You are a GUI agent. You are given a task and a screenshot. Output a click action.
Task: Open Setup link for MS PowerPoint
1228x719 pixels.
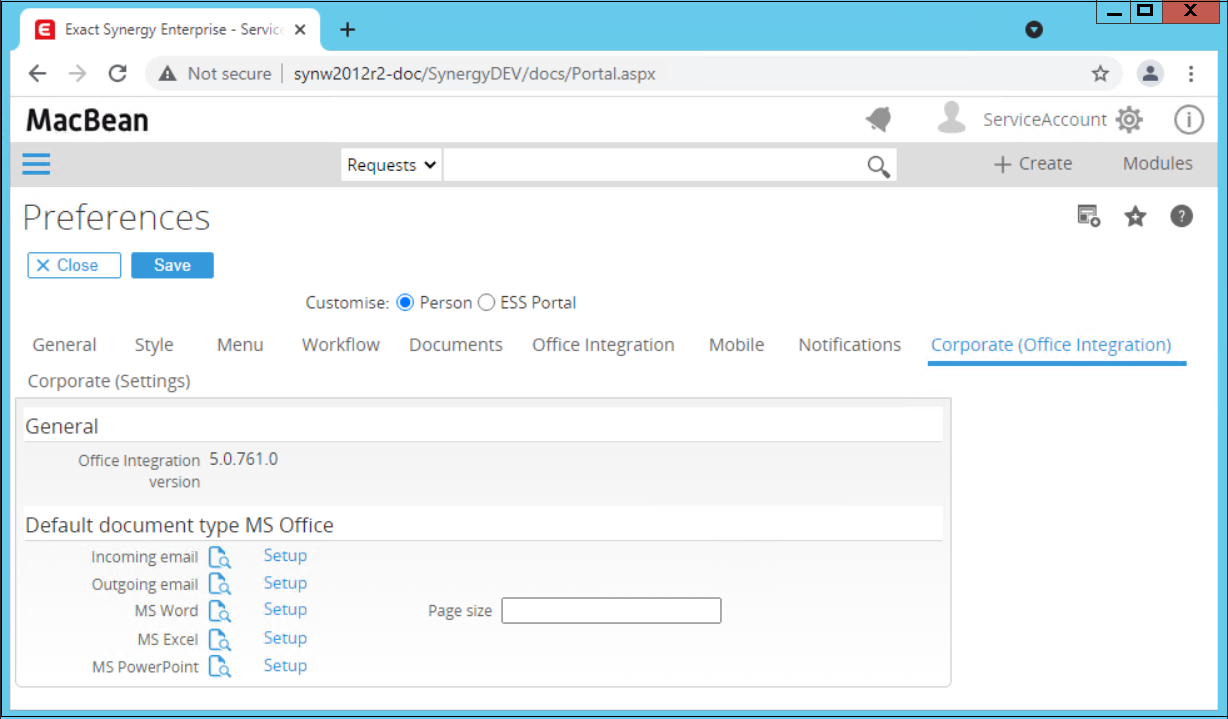pyautogui.click(x=285, y=665)
